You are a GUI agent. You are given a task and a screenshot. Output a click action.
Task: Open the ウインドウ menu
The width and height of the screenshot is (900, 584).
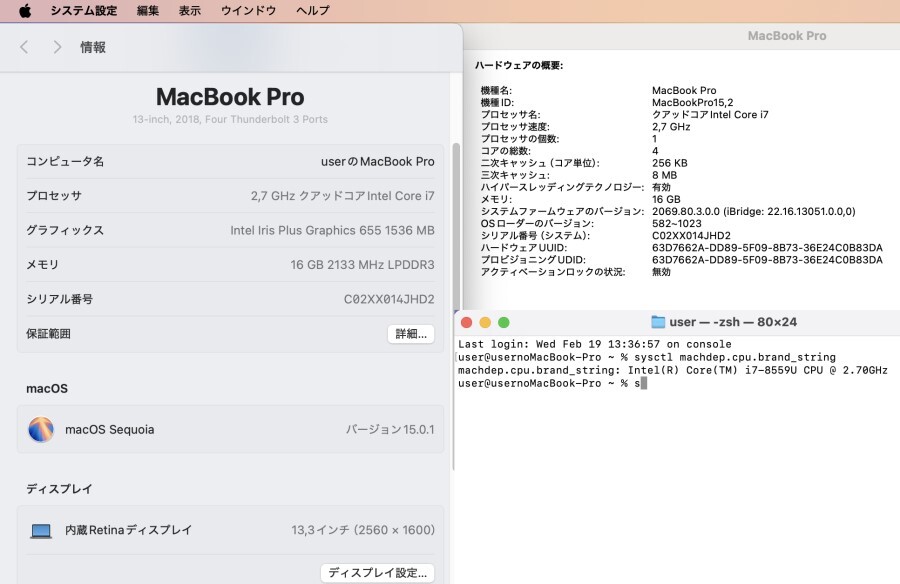(x=249, y=11)
